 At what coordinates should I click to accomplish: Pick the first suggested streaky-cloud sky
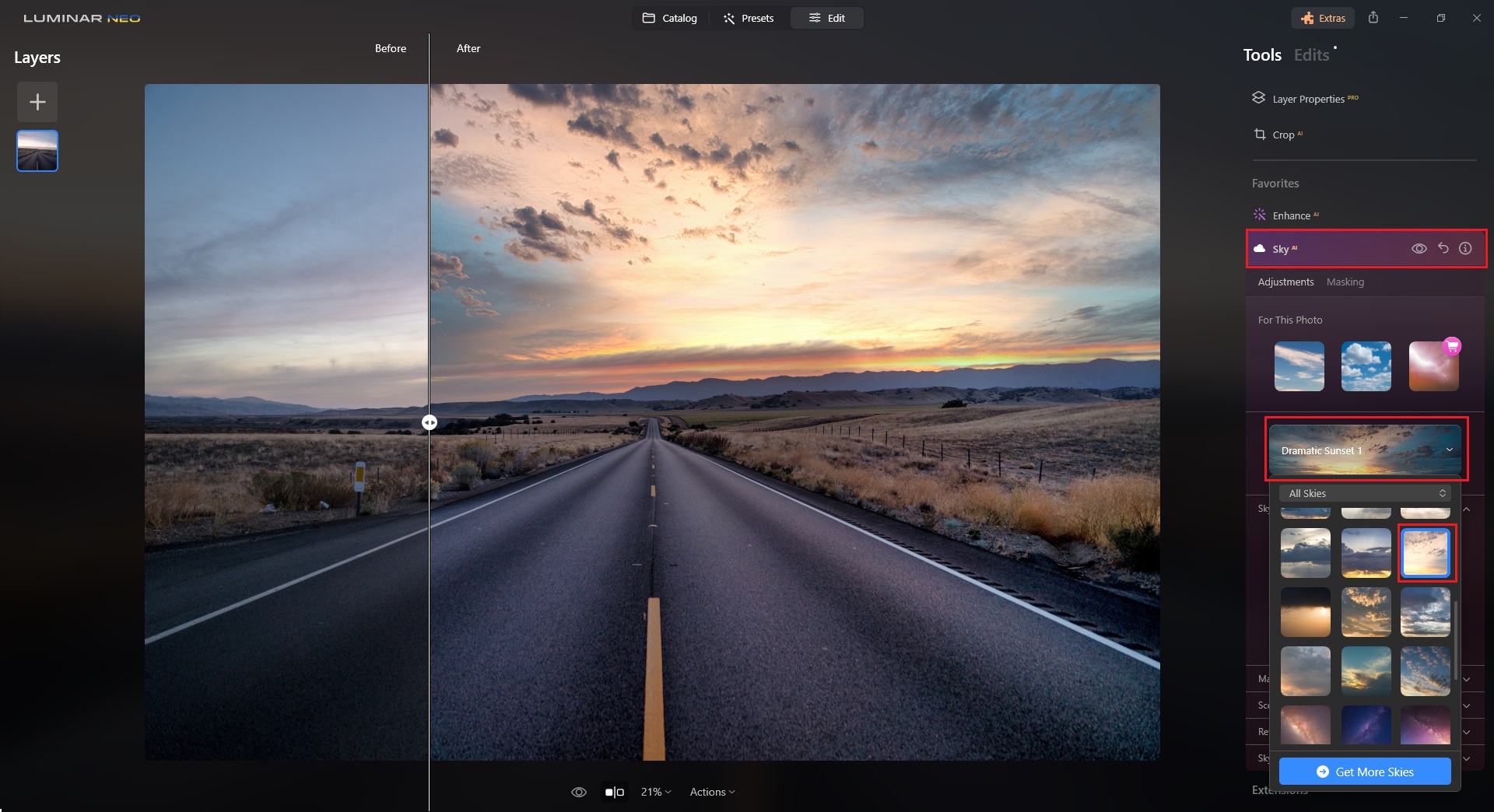pyautogui.click(x=1299, y=366)
